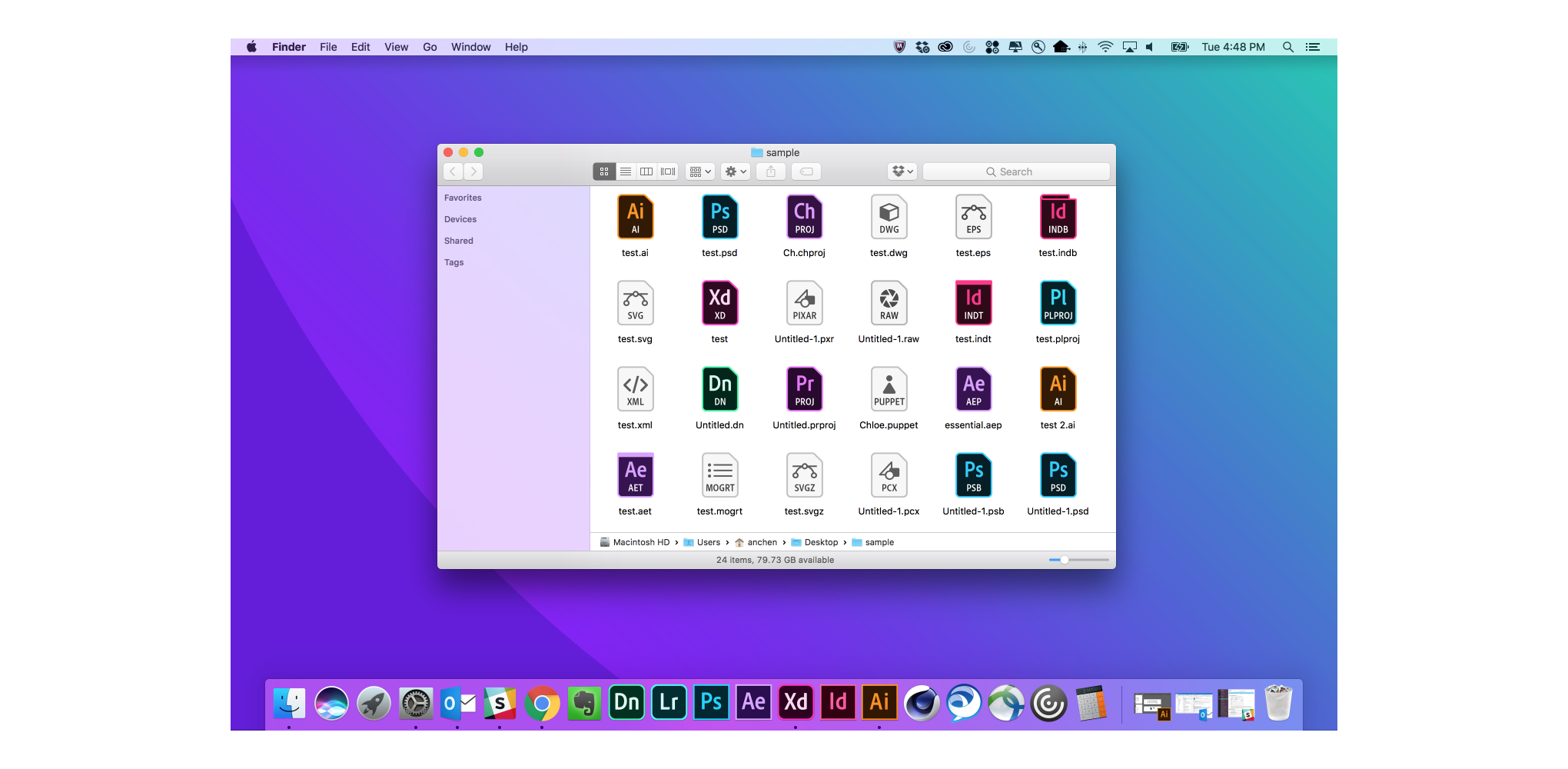Open the Go menu
This screenshot has width=1568, height=769.
coord(430,47)
